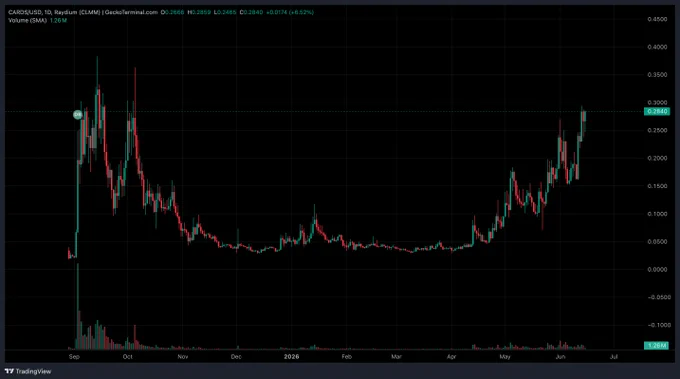Click the 0.1000 price axis label
Image resolution: width=680 pixels, height=379 pixels.
coord(657,214)
